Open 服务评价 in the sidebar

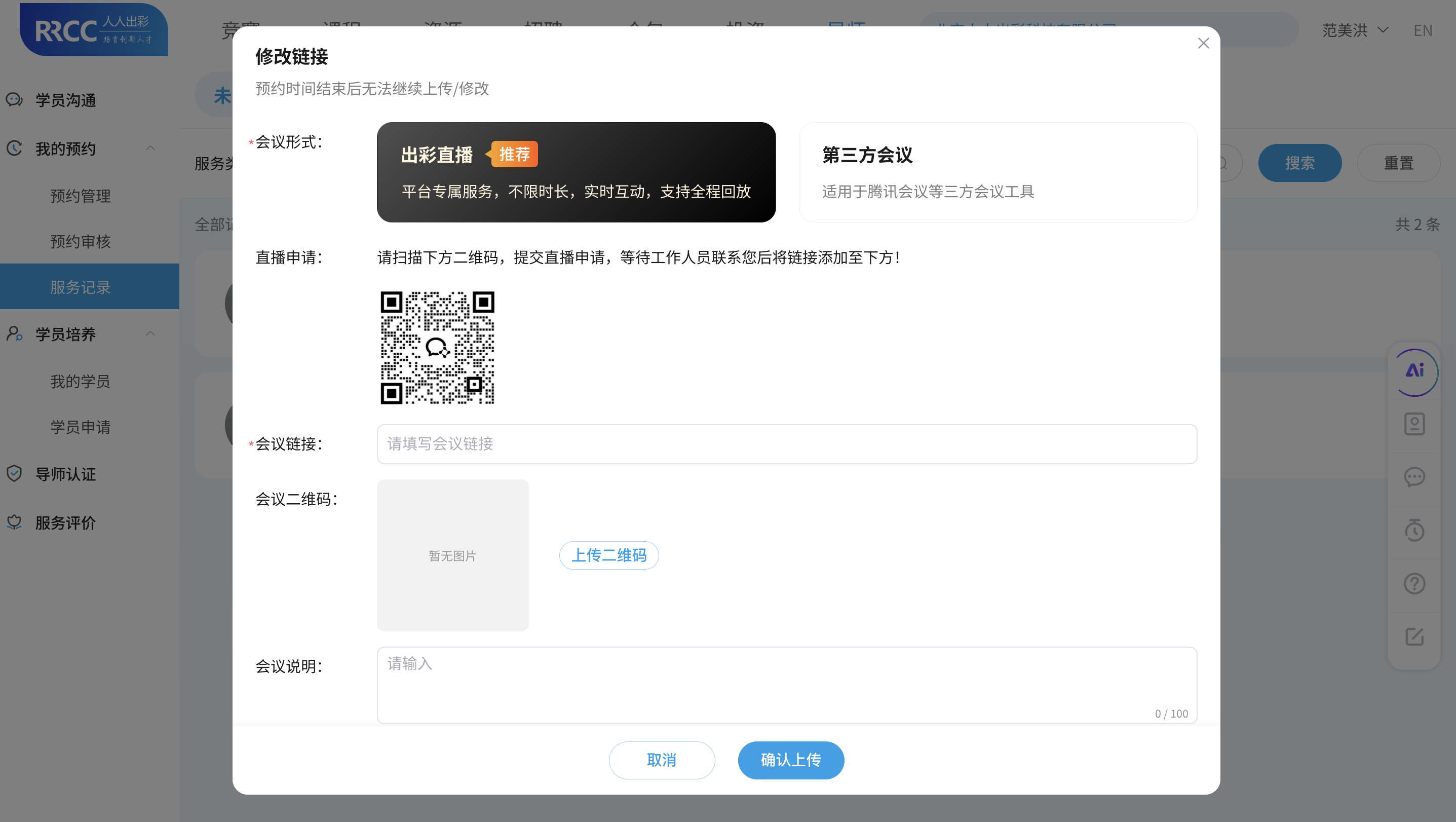(65, 522)
